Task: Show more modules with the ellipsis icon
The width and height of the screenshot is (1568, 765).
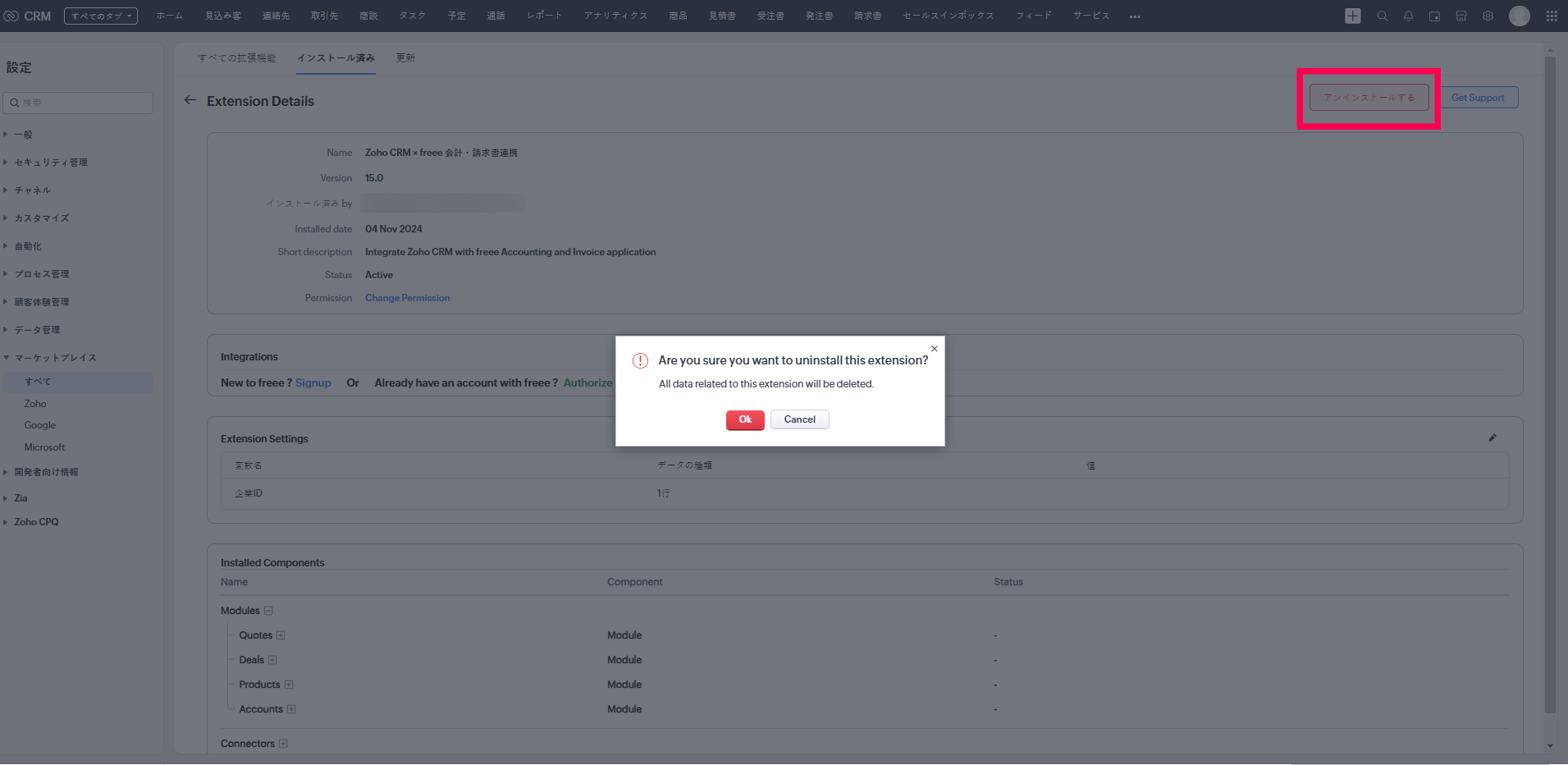Action: tap(1135, 16)
